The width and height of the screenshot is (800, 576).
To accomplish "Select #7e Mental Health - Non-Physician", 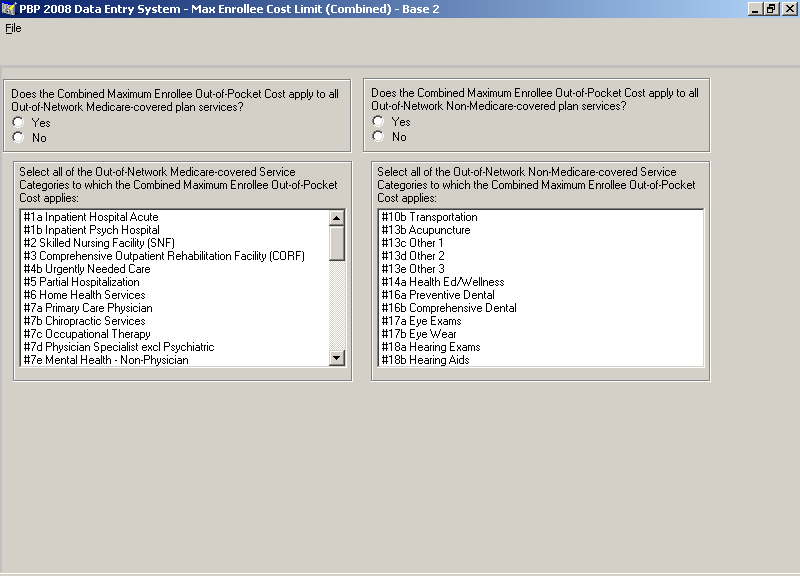I will coord(176,360).
